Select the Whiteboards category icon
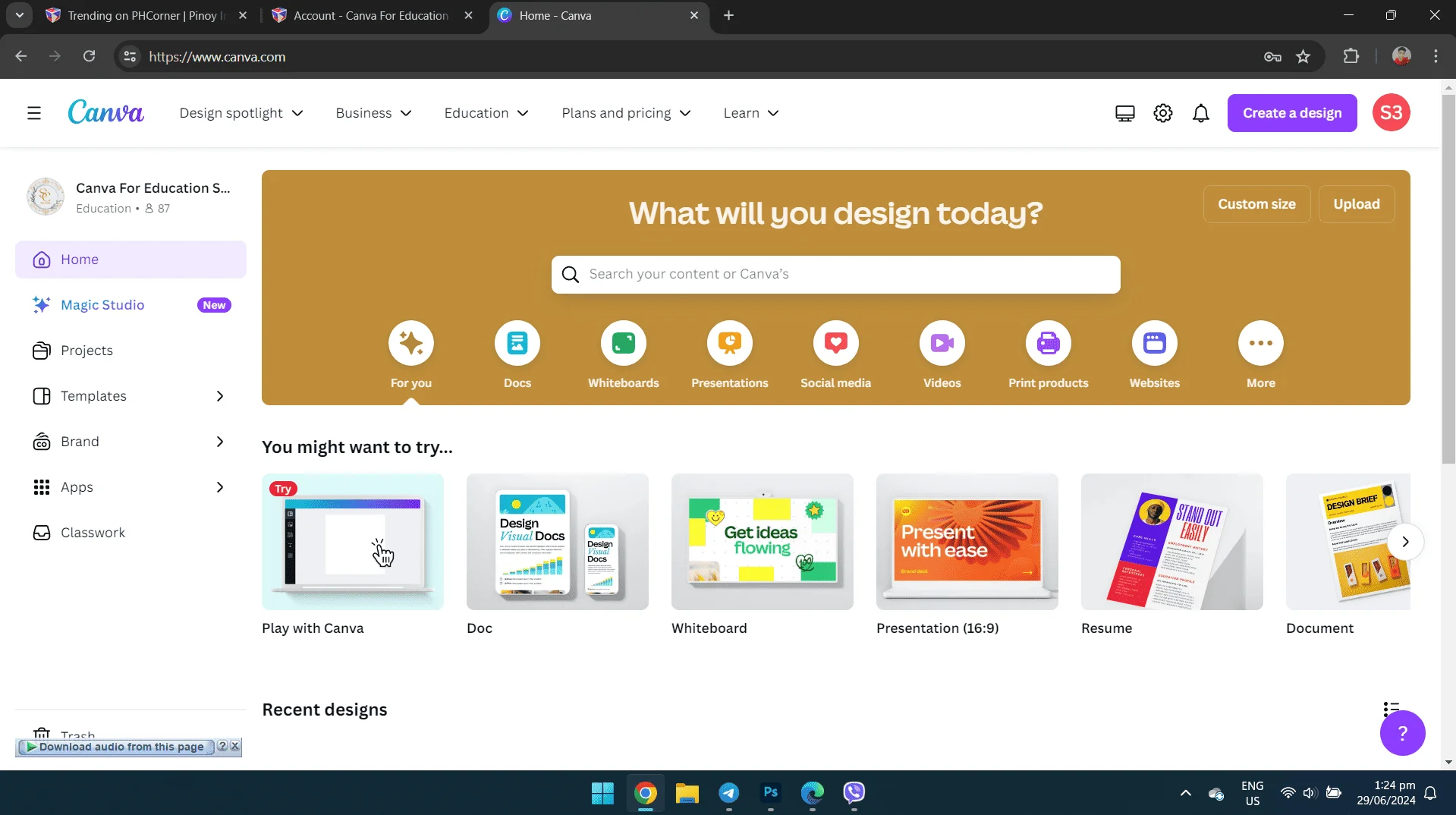Screen dimensions: 1456x815 [x=624, y=343]
